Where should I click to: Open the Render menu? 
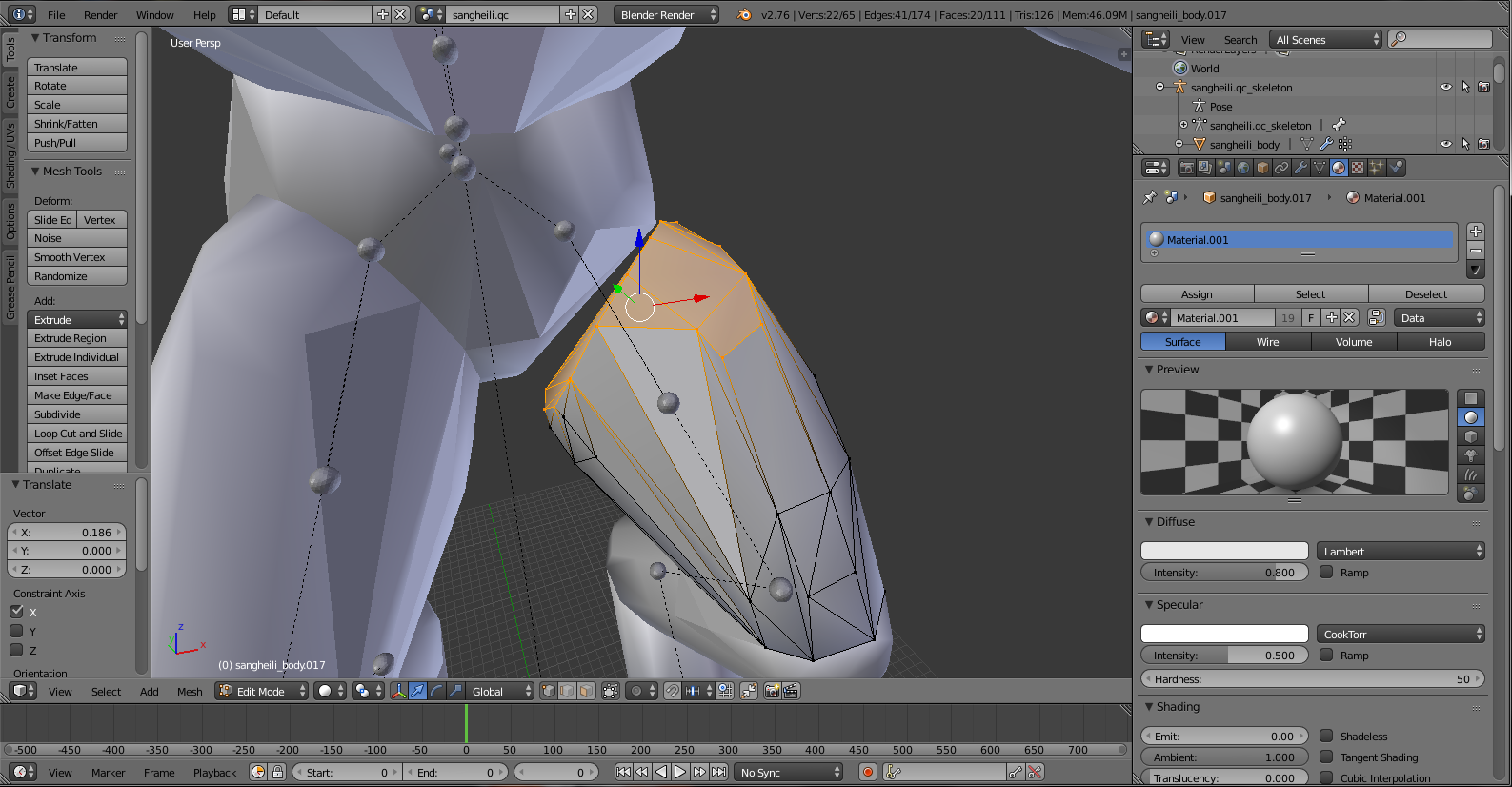100,15
